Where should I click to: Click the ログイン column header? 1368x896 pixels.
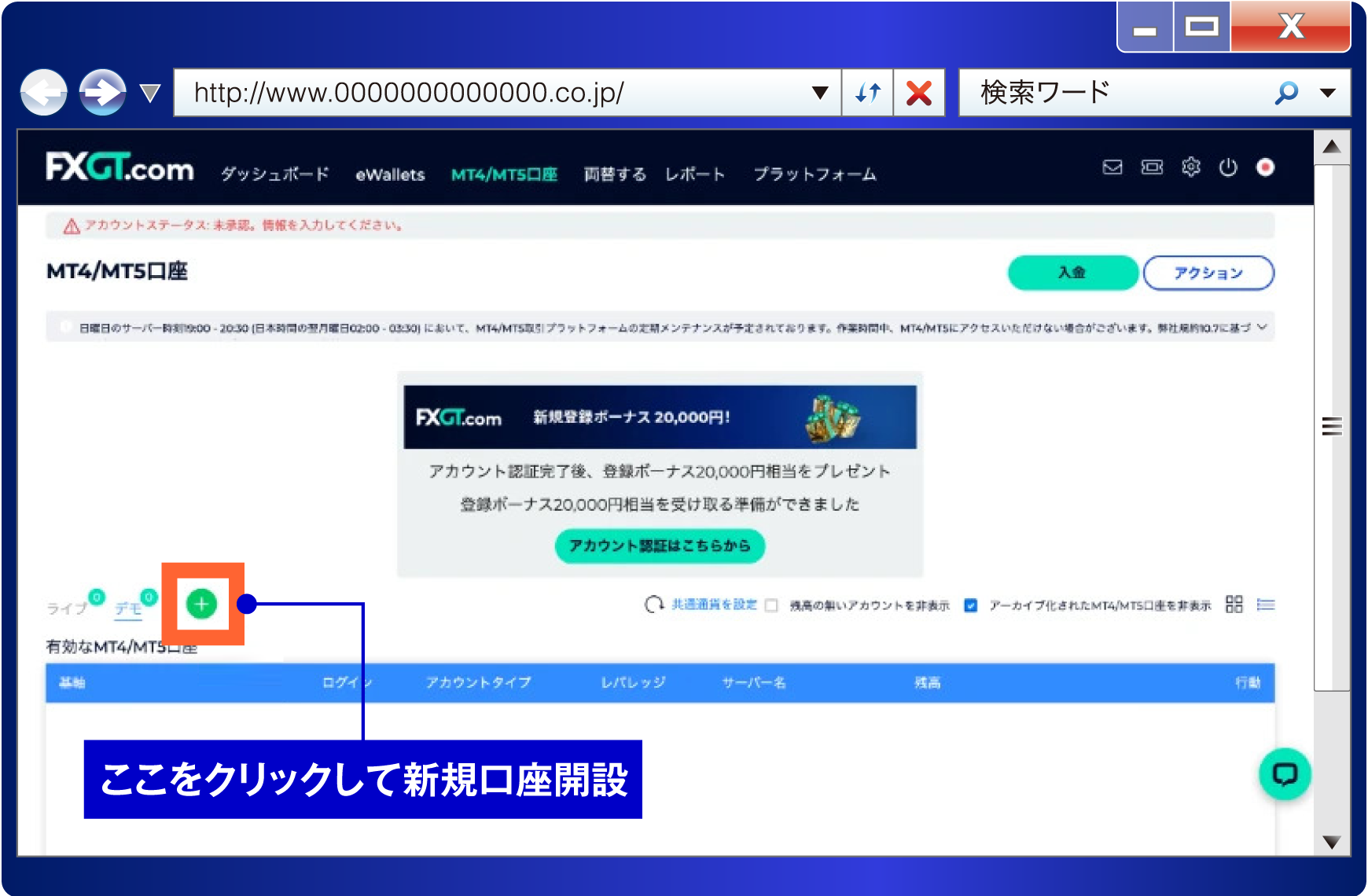(x=347, y=682)
